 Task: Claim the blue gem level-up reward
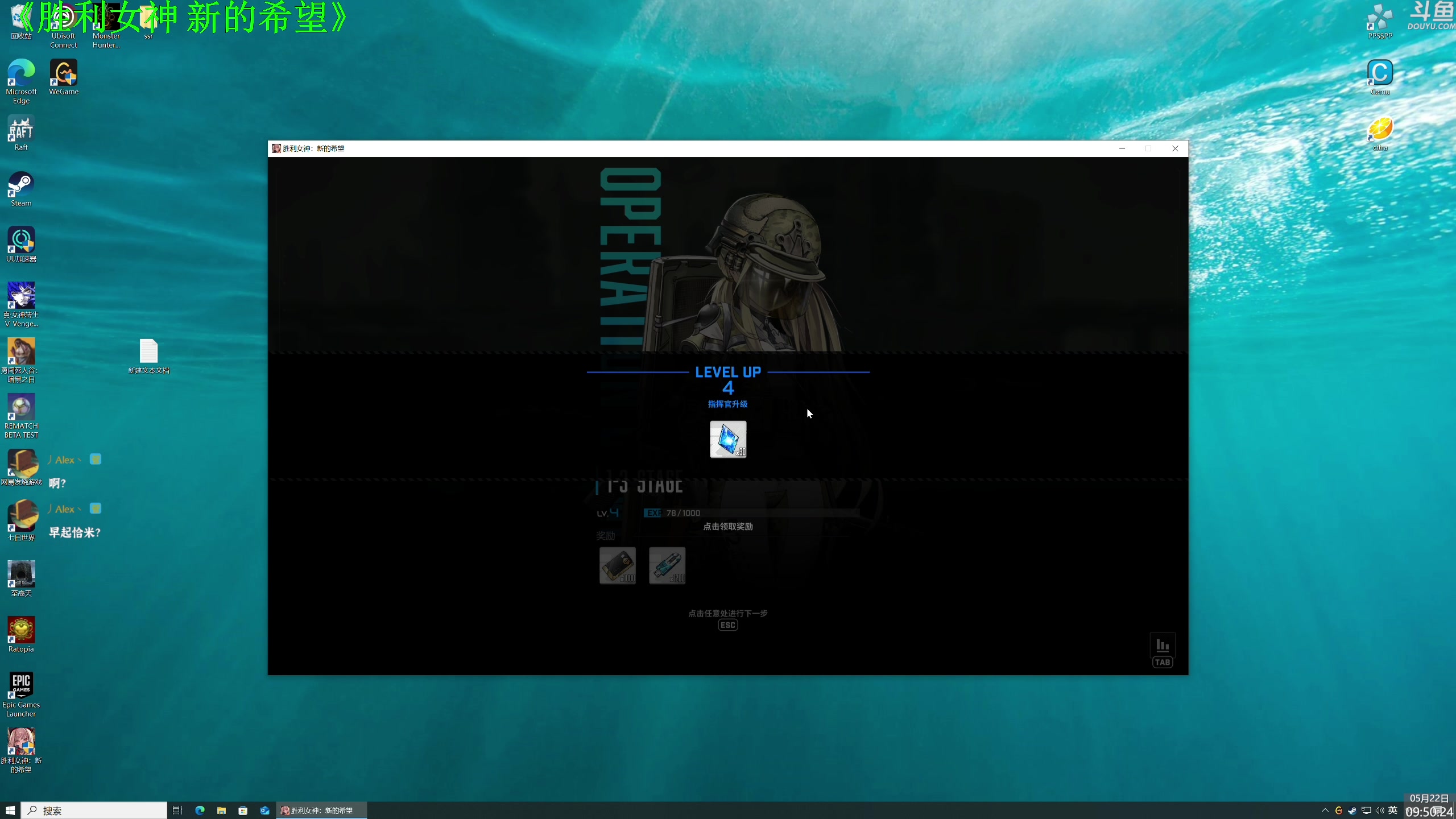coord(728,439)
